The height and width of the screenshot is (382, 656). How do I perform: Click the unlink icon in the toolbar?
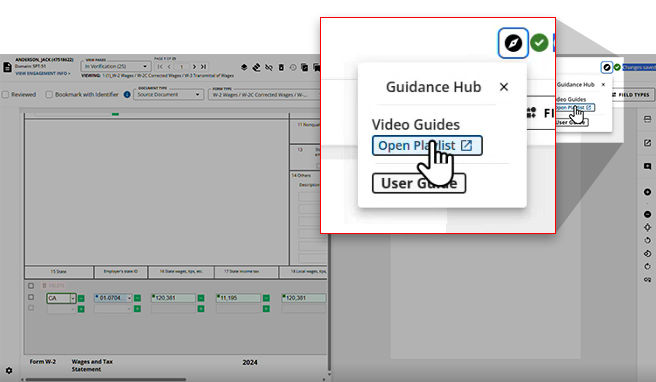tap(269, 67)
